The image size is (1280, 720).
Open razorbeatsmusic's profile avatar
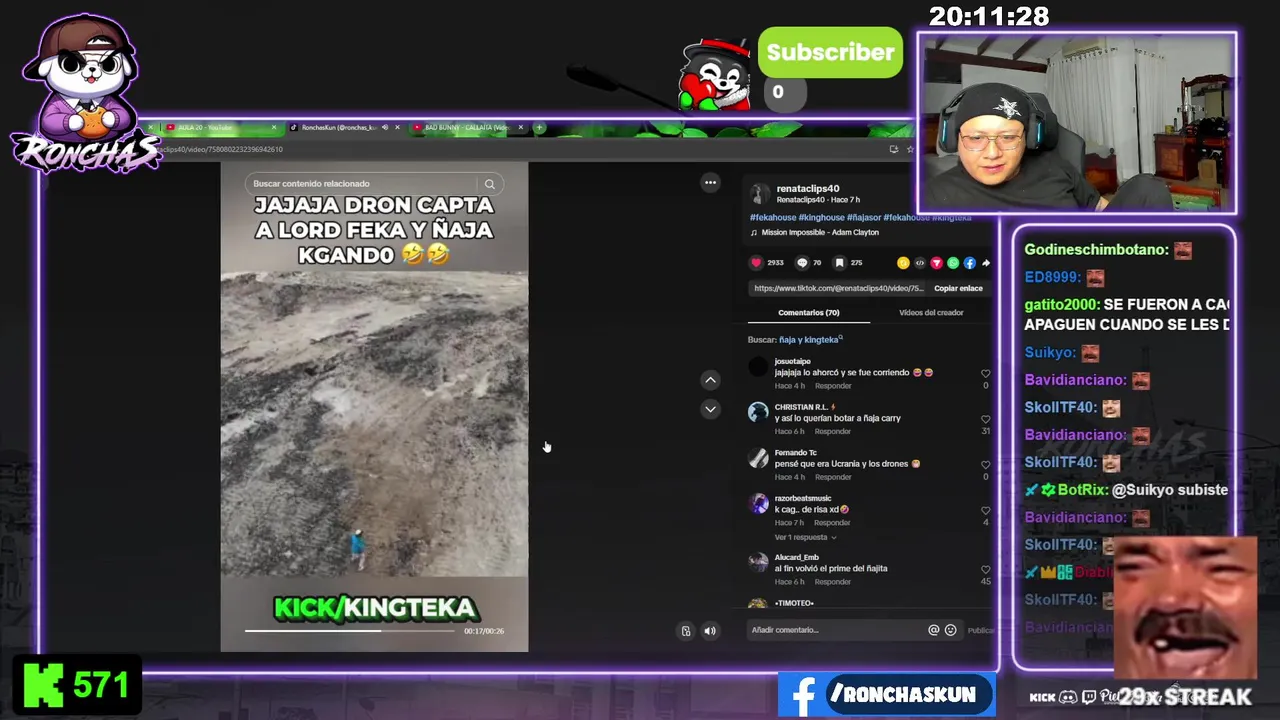click(758, 503)
